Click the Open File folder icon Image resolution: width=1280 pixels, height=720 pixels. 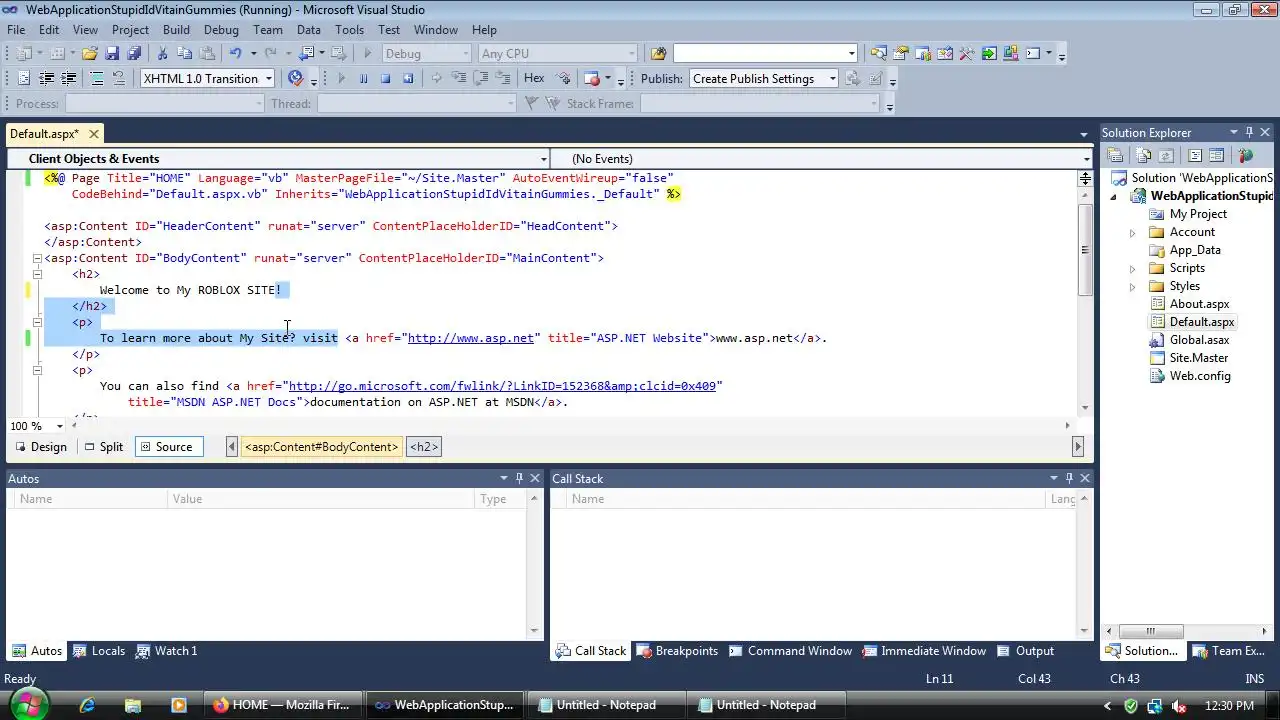90,54
